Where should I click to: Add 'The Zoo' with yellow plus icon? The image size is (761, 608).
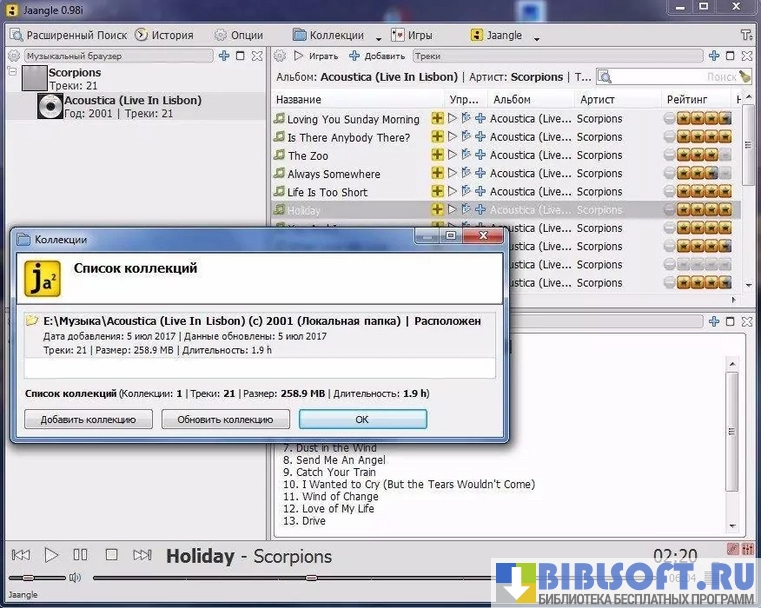pyautogui.click(x=437, y=155)
